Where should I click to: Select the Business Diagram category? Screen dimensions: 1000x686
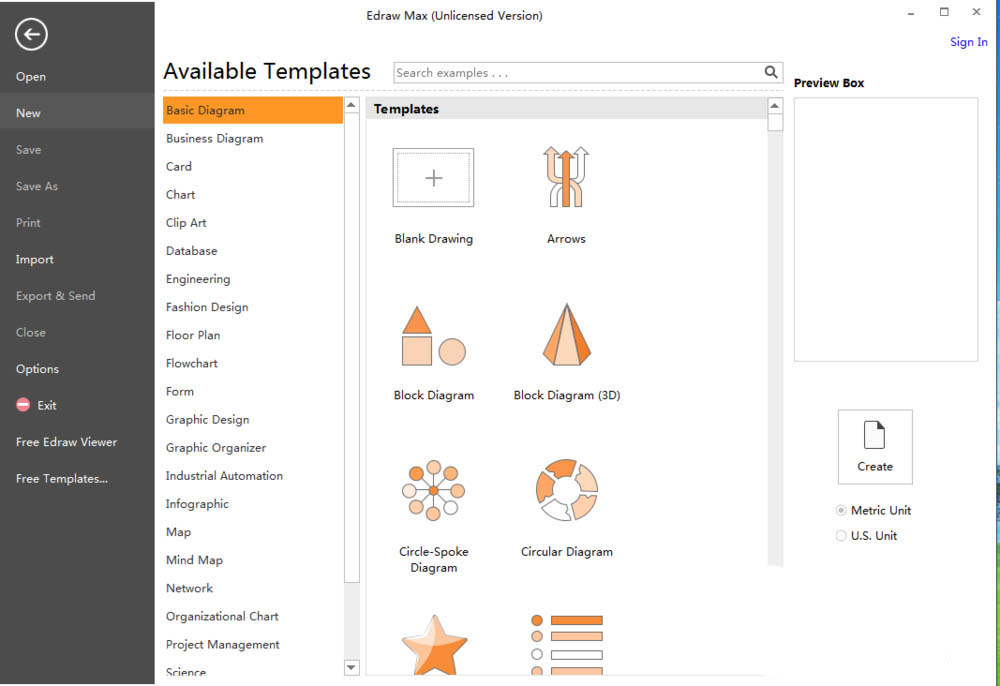pyautogui.click(x=253, y=138)
